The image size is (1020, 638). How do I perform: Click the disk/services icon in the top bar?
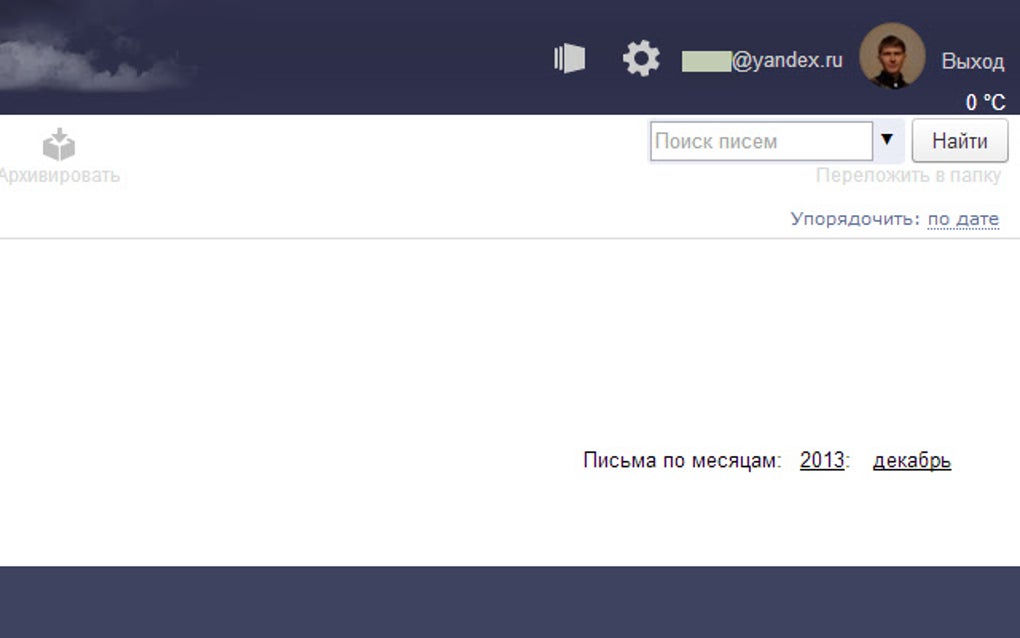point(568,57)
